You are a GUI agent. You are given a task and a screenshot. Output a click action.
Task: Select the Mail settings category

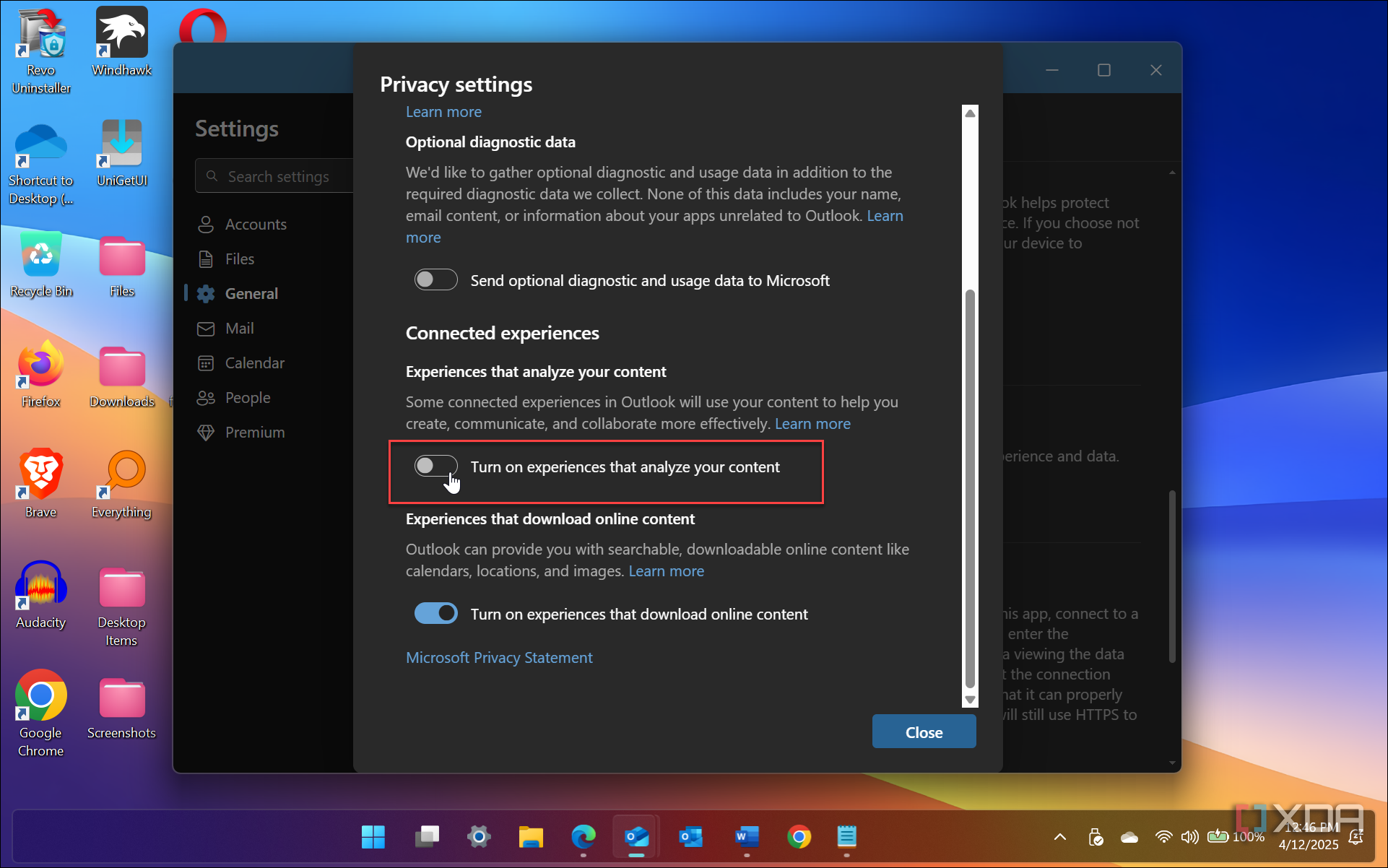239,329
